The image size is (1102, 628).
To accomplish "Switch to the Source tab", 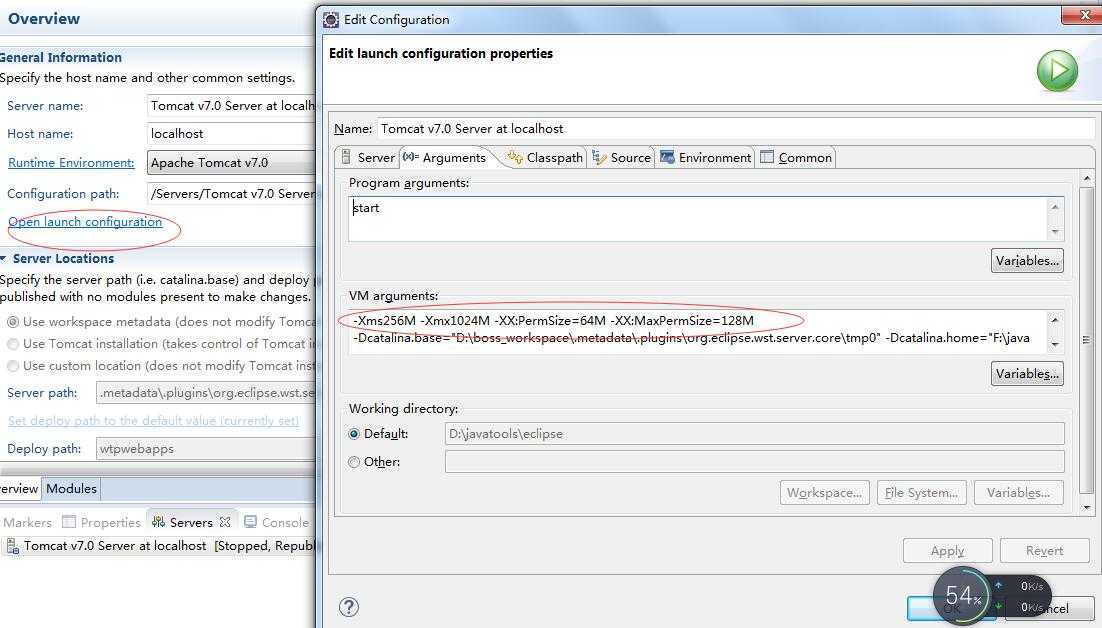I will pyautogui.click(x=622, y=157).
